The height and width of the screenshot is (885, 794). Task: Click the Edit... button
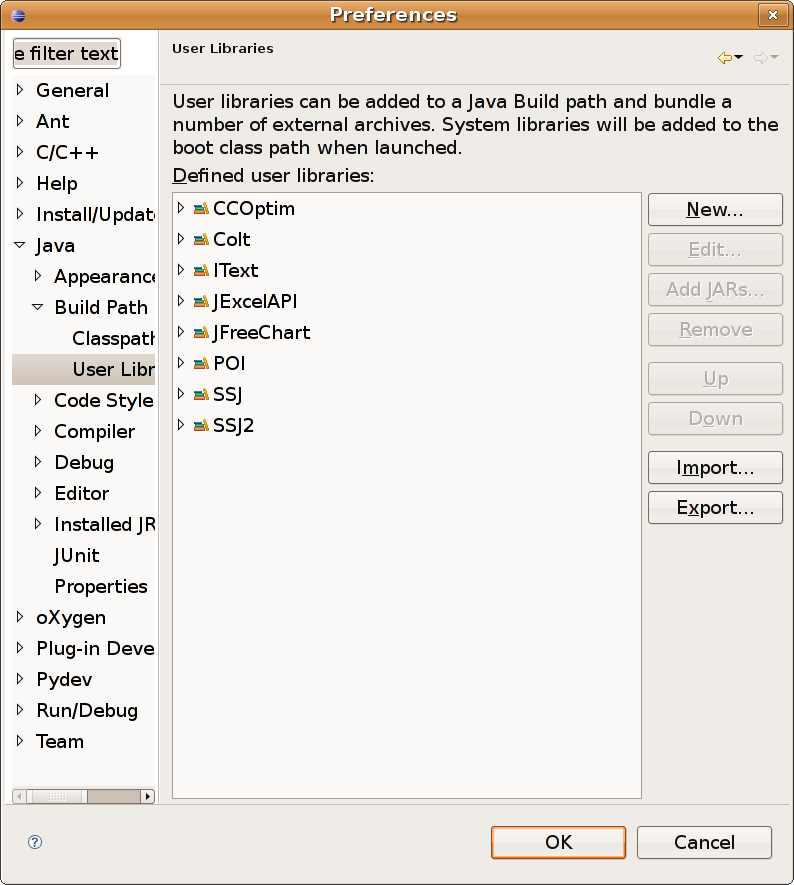tap(715, 250)
